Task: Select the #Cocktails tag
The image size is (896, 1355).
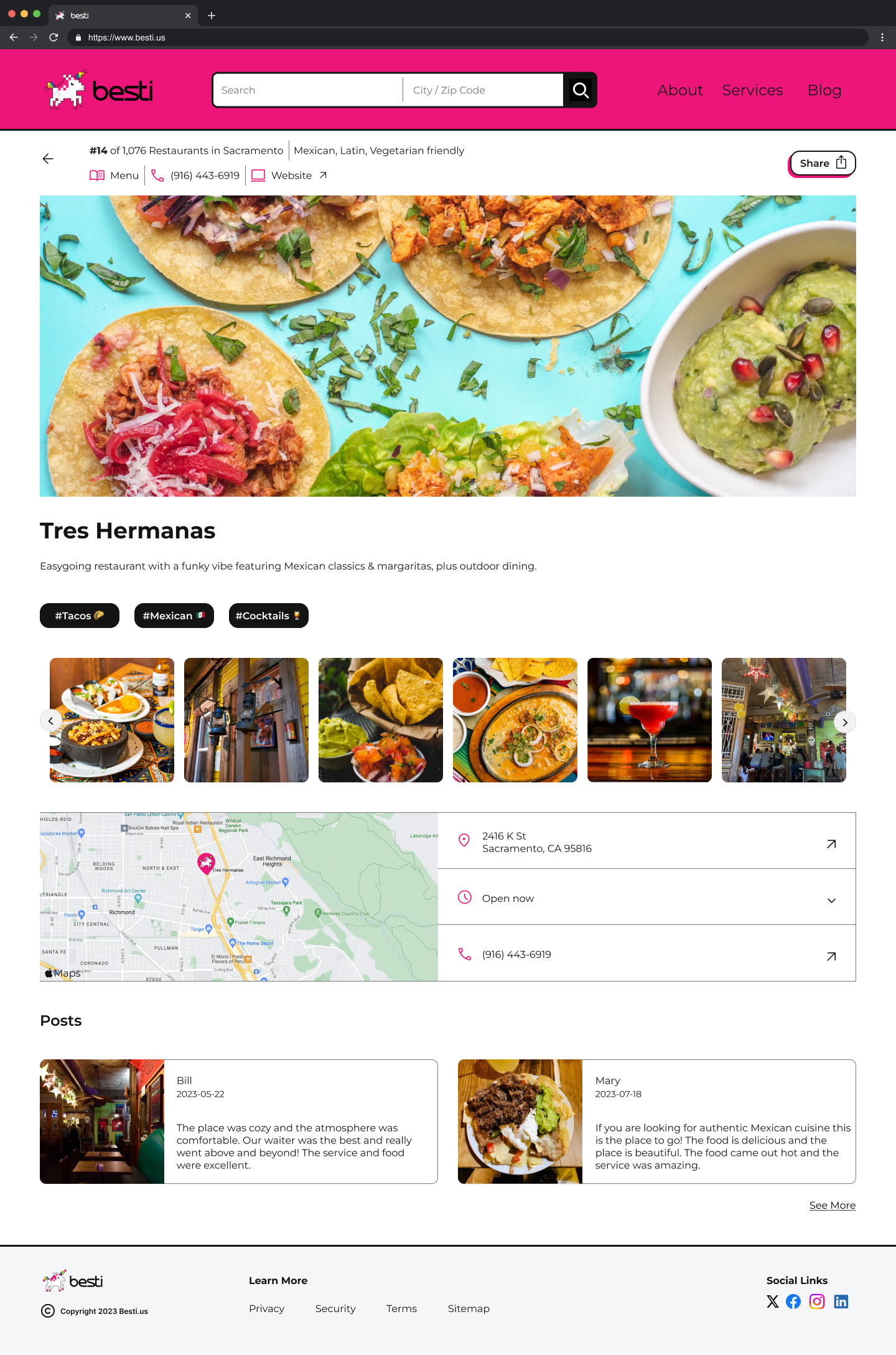Action: click(269, 616)
